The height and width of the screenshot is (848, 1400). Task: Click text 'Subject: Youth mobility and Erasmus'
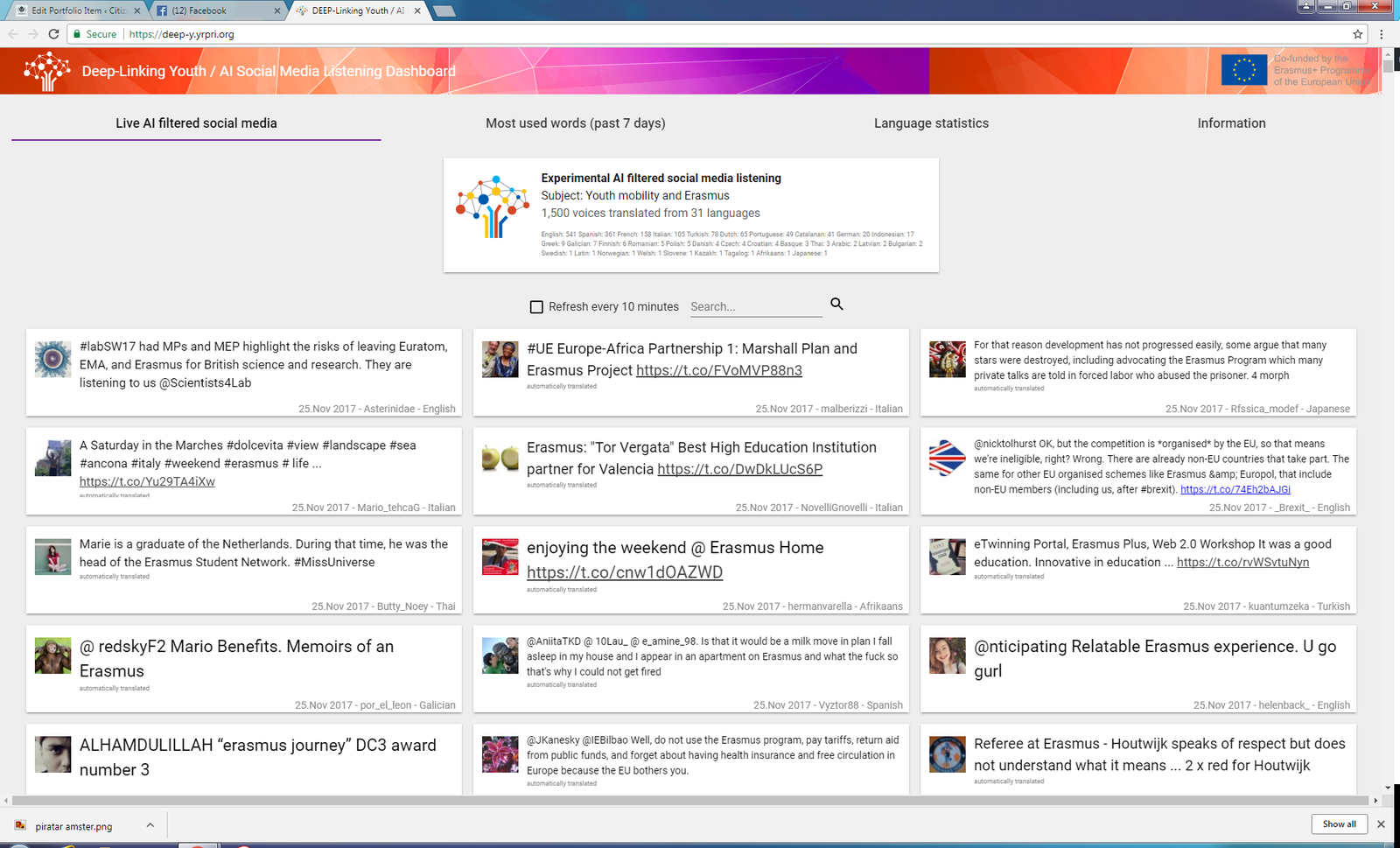pyautogui.click(x=635, y=195)
